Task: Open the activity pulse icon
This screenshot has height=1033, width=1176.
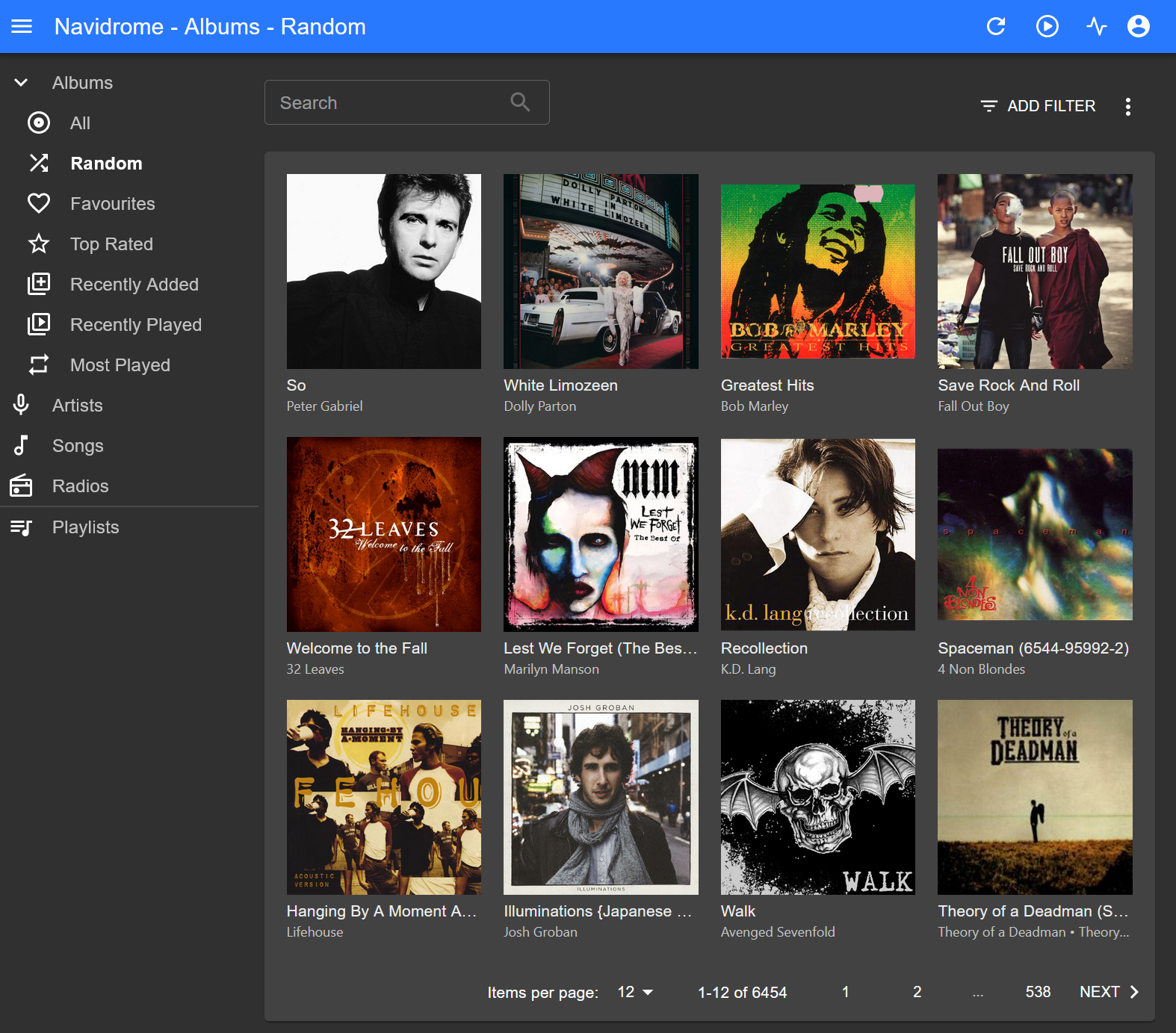Action: point(1096,27)
